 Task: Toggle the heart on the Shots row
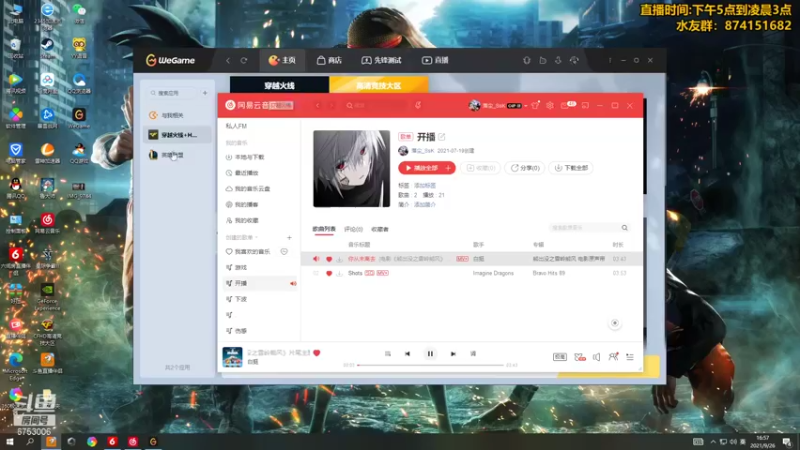point(329,273)
